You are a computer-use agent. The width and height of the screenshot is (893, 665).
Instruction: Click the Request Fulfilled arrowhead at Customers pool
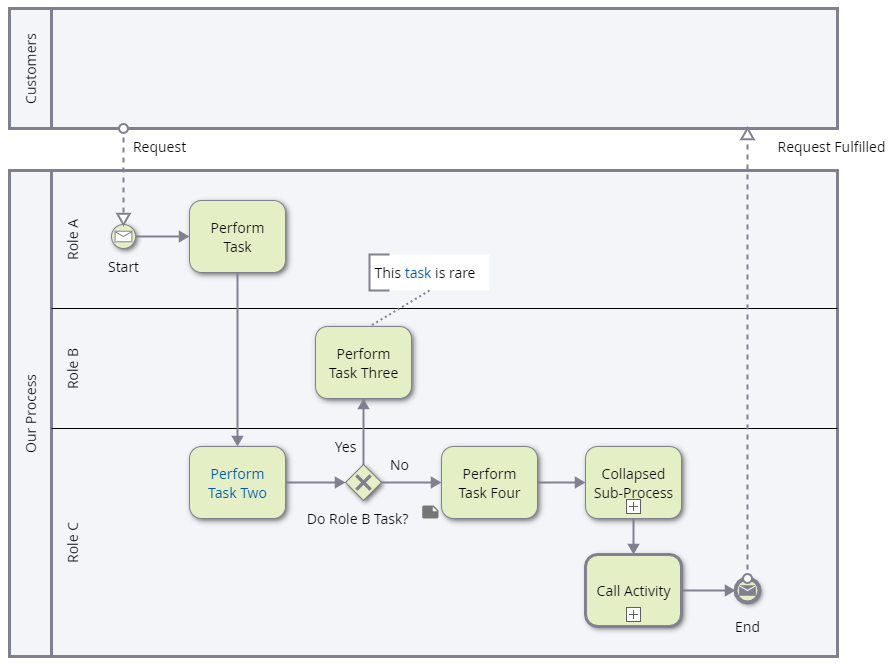[746, 134]
